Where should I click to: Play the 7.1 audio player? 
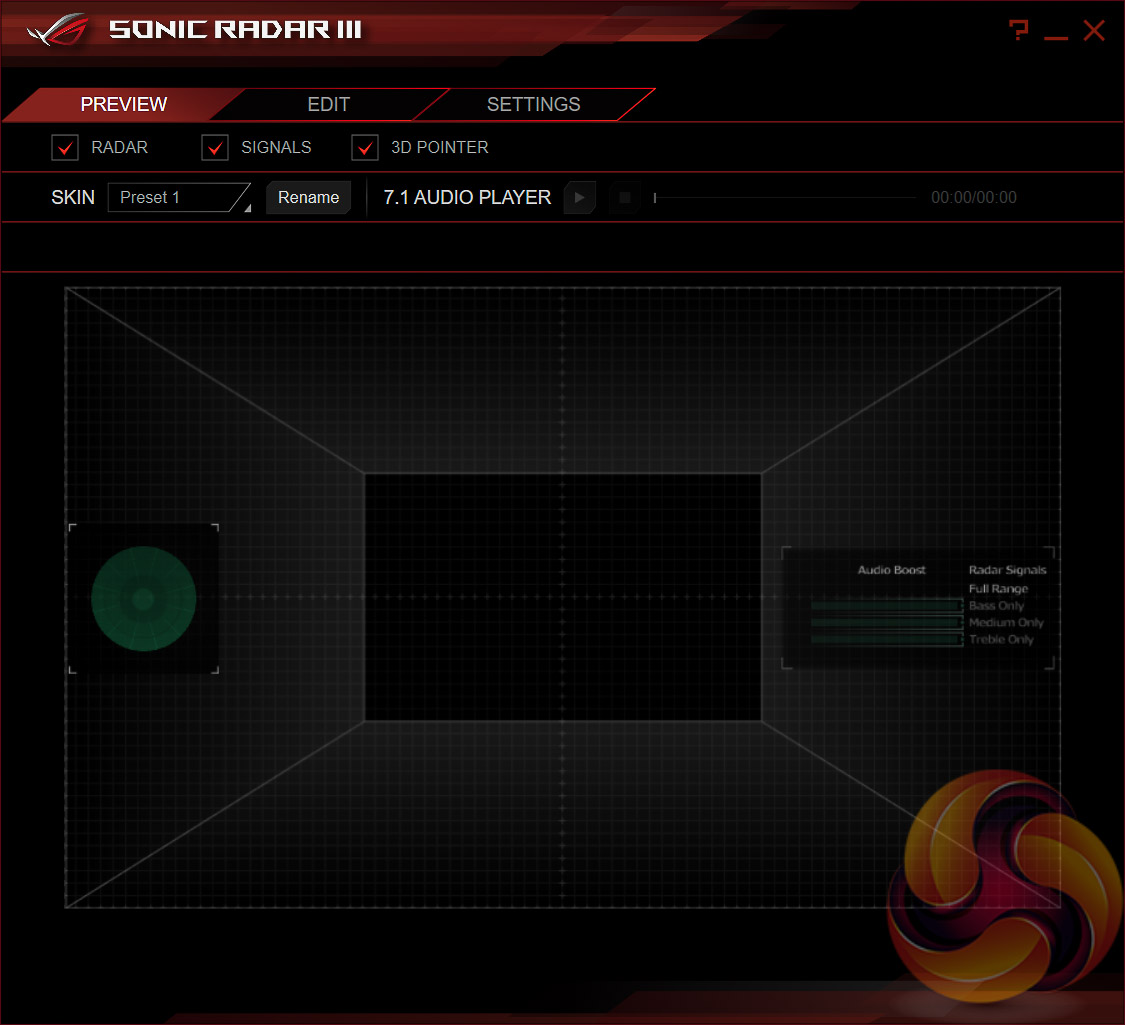coord(579,197)
